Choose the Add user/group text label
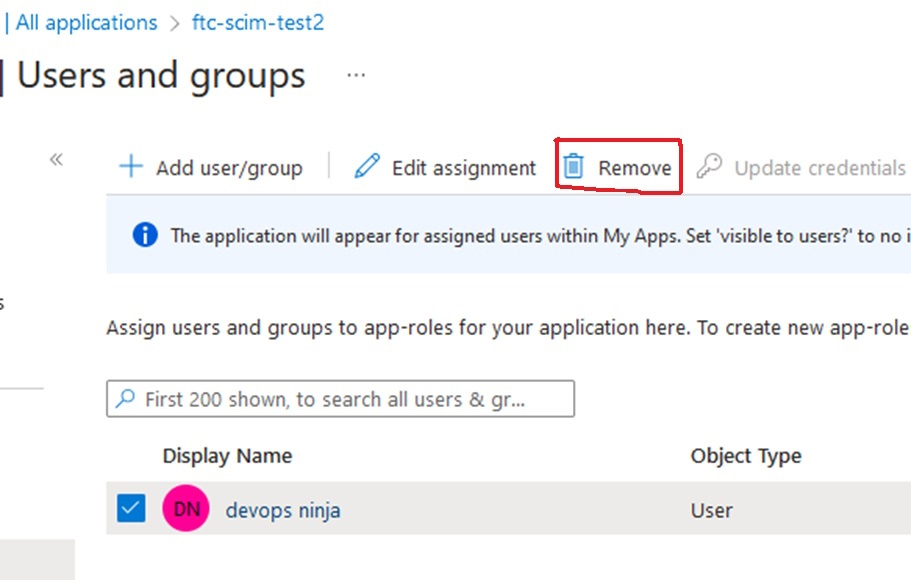Viewport: 911px width, 580px height. pyautogui.click(x=229, y=168)
